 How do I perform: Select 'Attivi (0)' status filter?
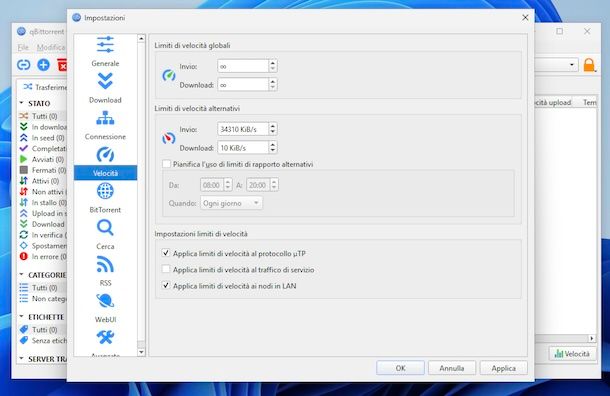pyautogui.click(x=40, y=181)
